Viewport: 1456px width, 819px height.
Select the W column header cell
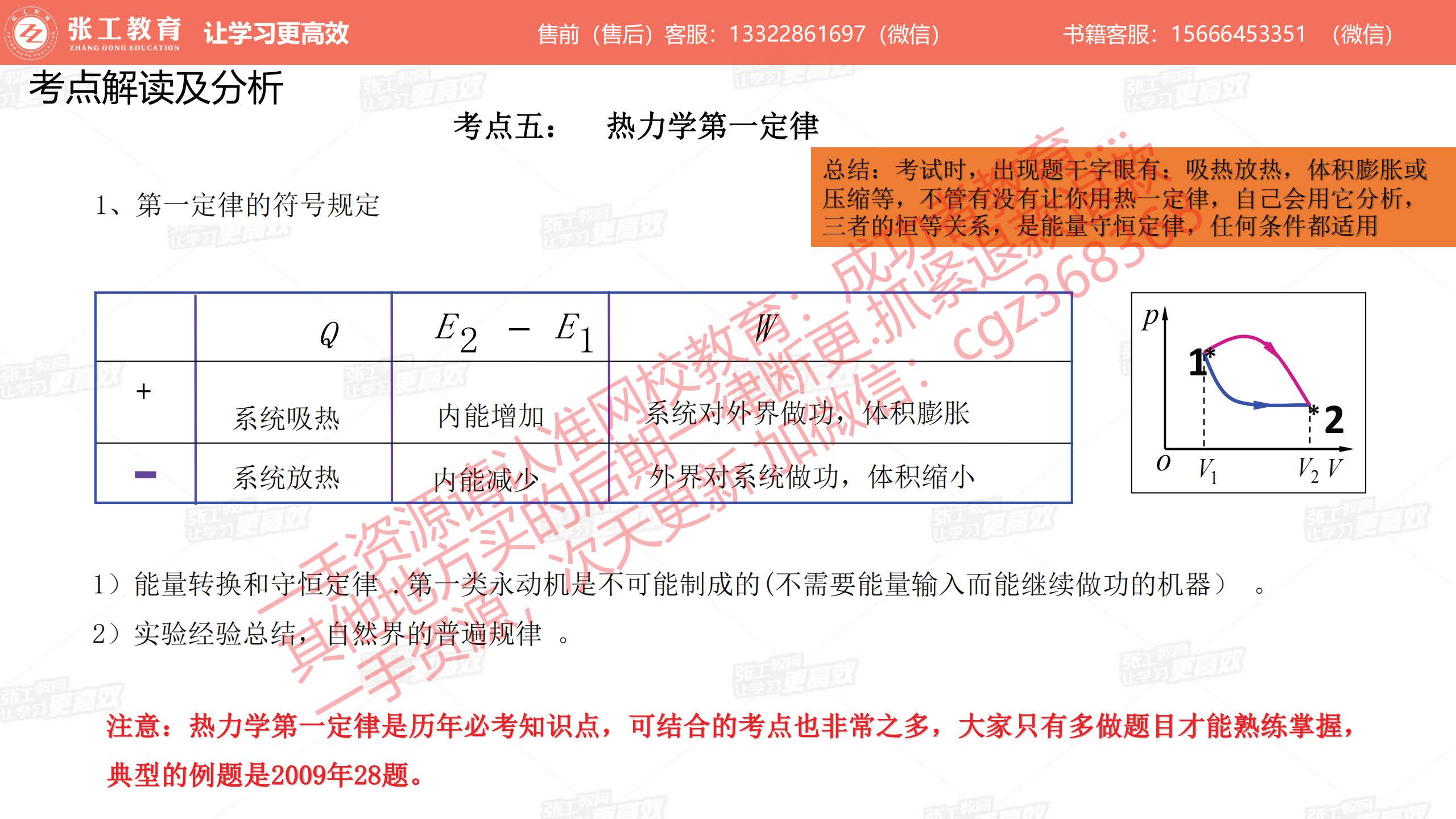tap(765, 328)
